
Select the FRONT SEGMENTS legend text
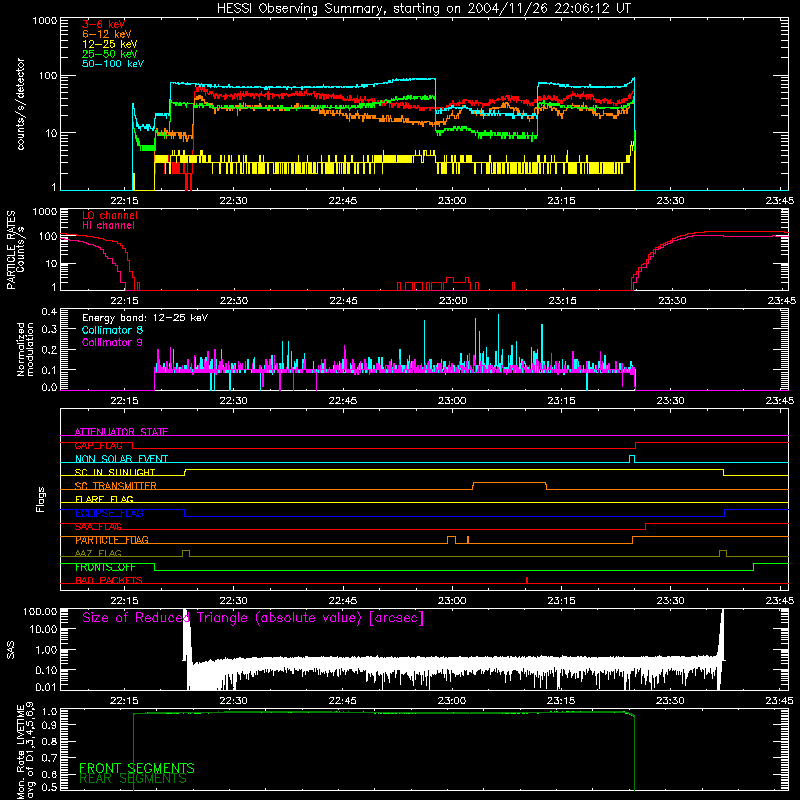(x=137, y=768)
